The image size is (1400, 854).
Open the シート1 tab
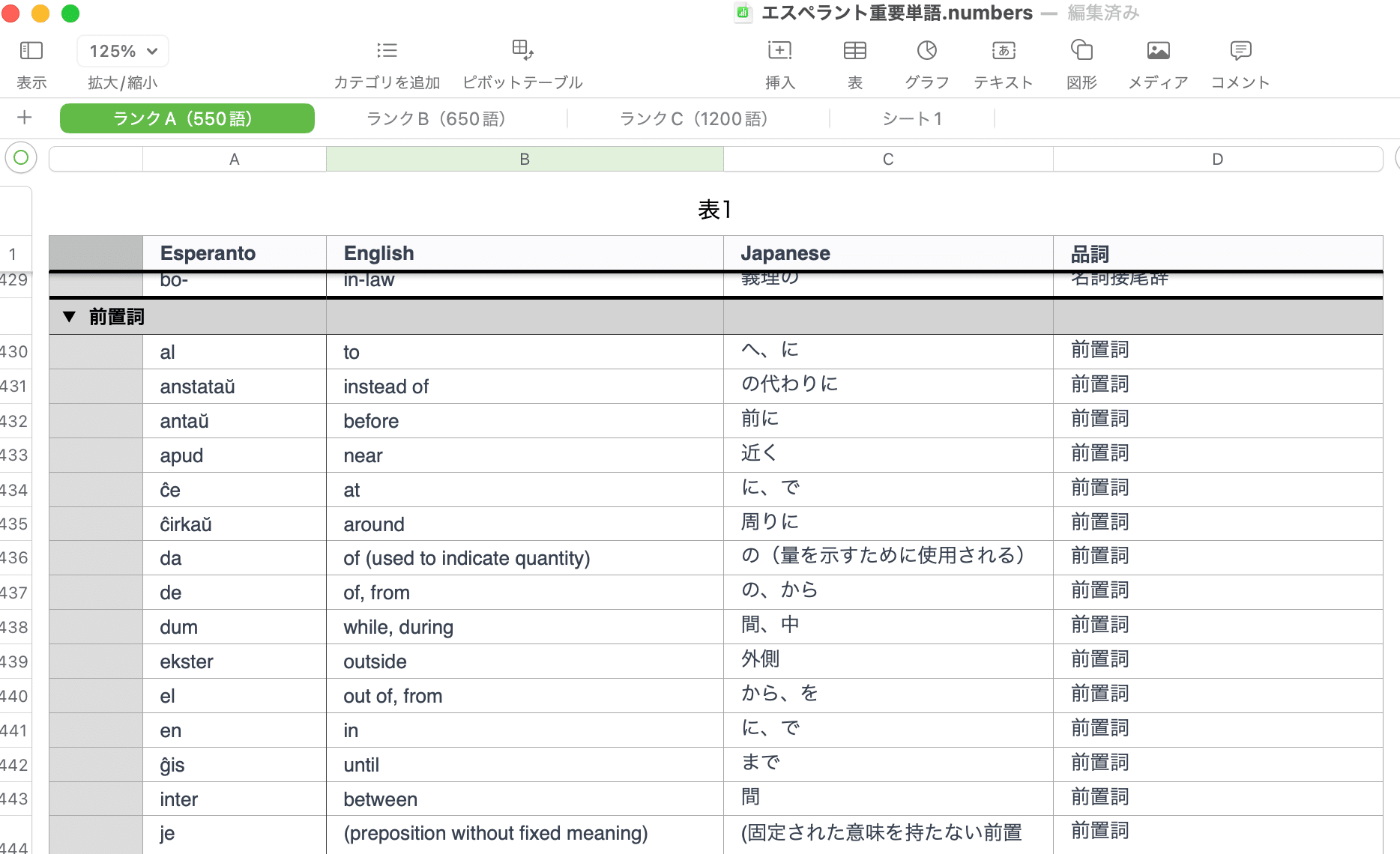pyautogui.click(x=911, y=118)
